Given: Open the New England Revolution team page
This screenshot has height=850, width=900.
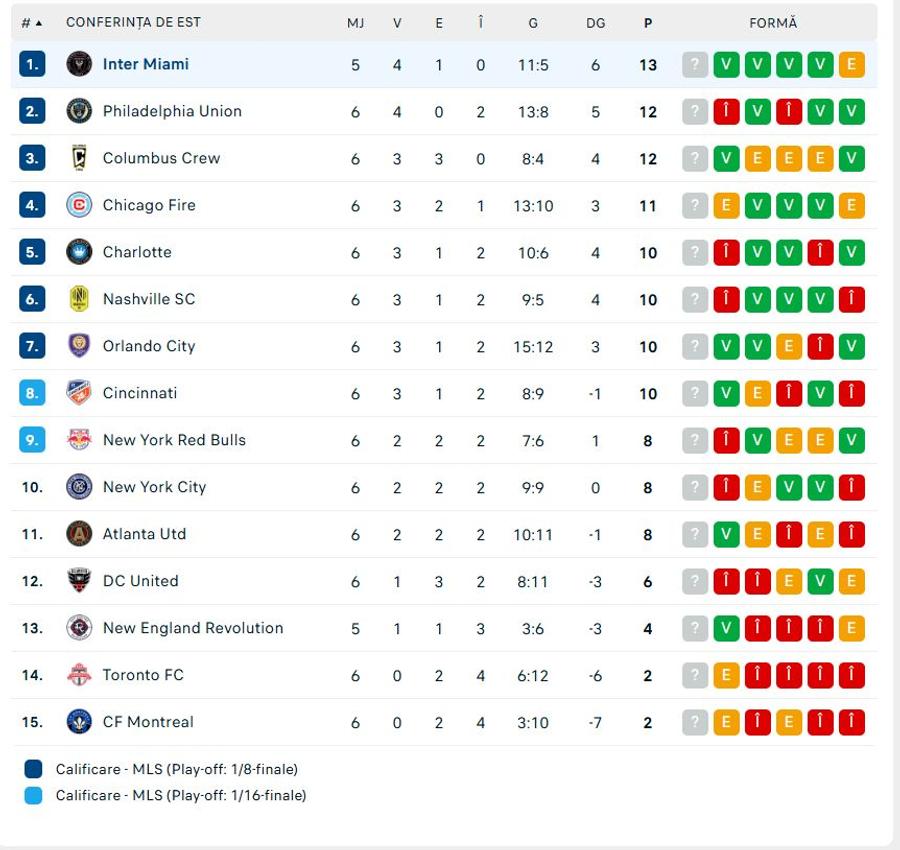Looking at the screenshot, I should pos(193,628).
